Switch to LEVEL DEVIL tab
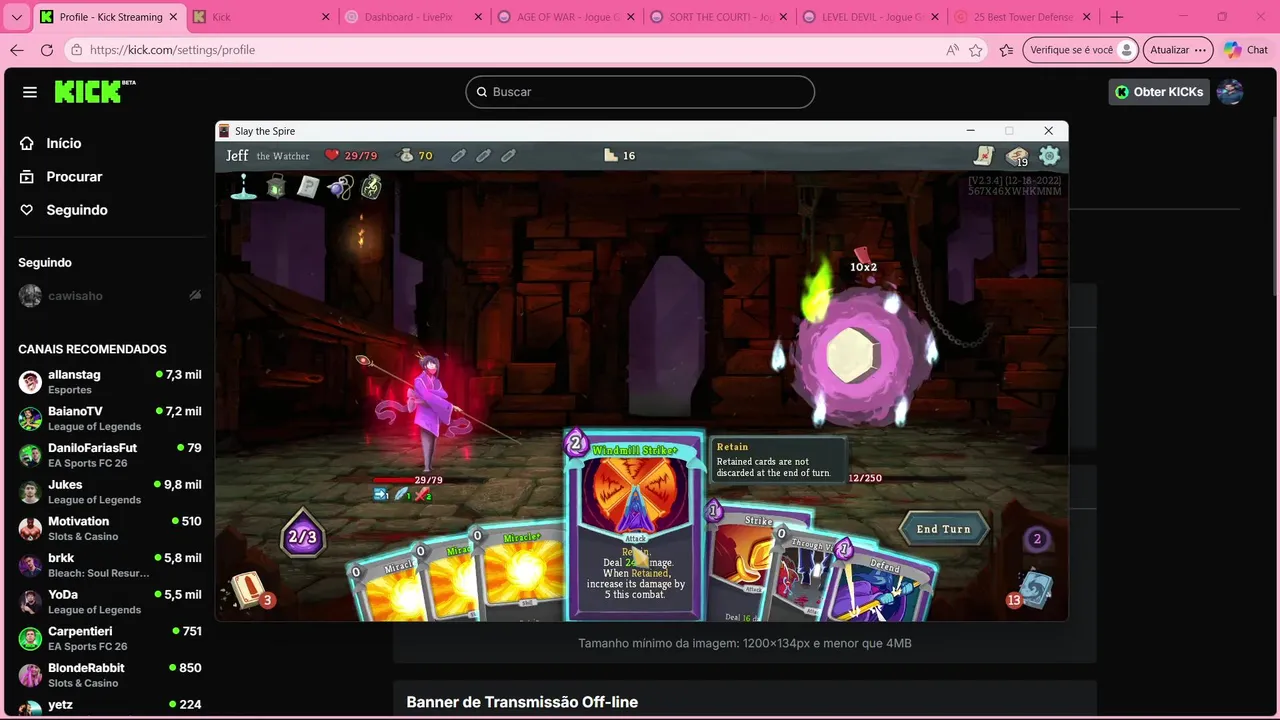 869,17
